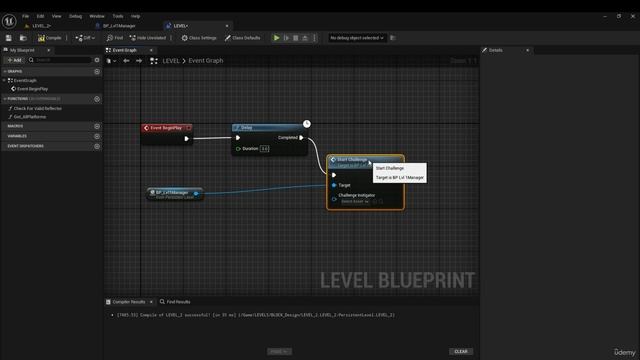Open the Diff dropdown
The width and height of the screenshot is (640, 360).
(85, 38)
